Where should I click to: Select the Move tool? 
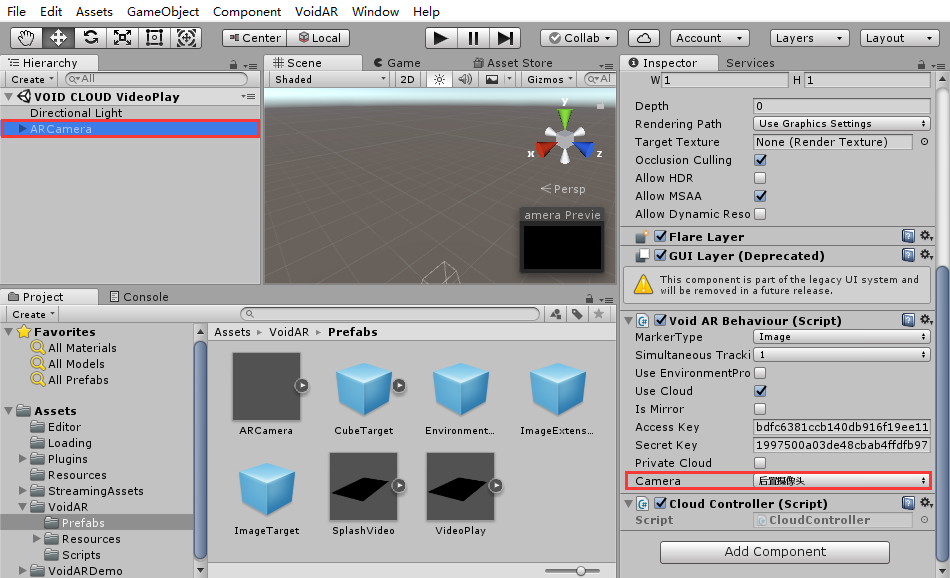click(58, 38)
